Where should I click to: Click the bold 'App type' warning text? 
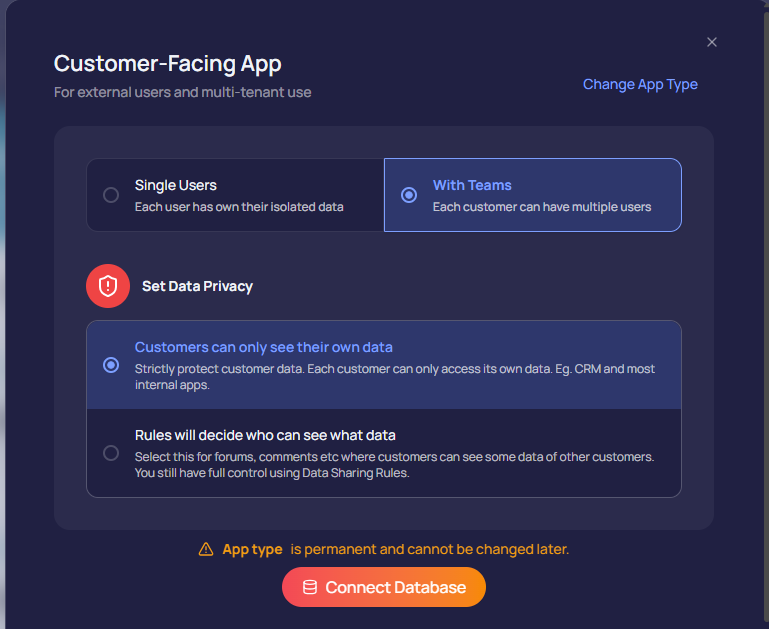[x=250, y=549]
